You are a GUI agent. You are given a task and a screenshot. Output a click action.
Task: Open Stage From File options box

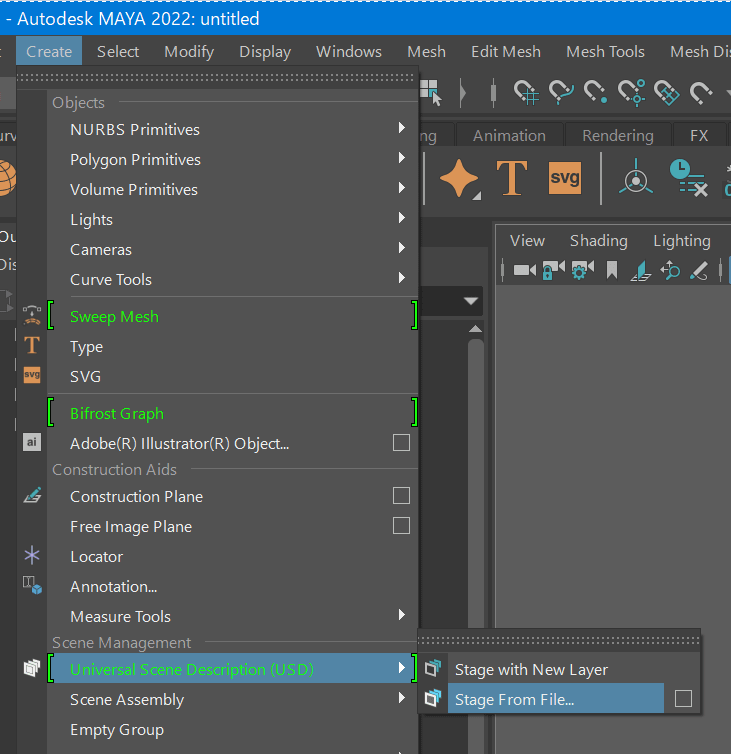point(683,698)
